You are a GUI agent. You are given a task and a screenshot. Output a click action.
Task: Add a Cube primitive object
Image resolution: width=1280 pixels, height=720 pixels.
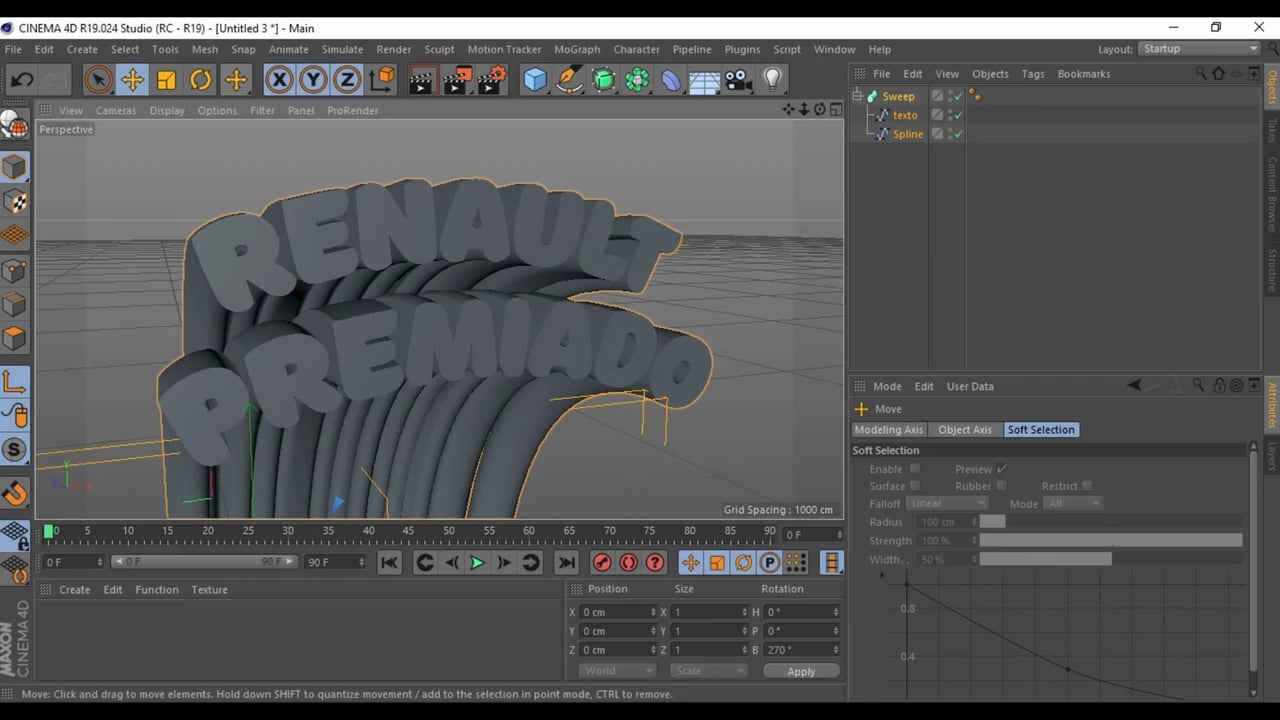[535, 80]
